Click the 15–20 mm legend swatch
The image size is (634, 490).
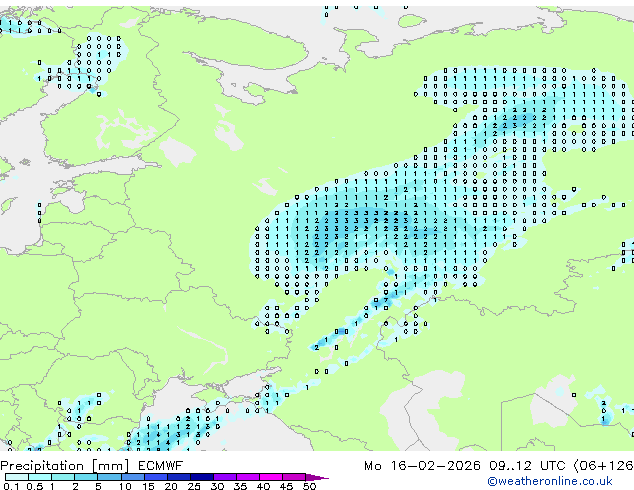pyautogui.click(x=155, y=477)
